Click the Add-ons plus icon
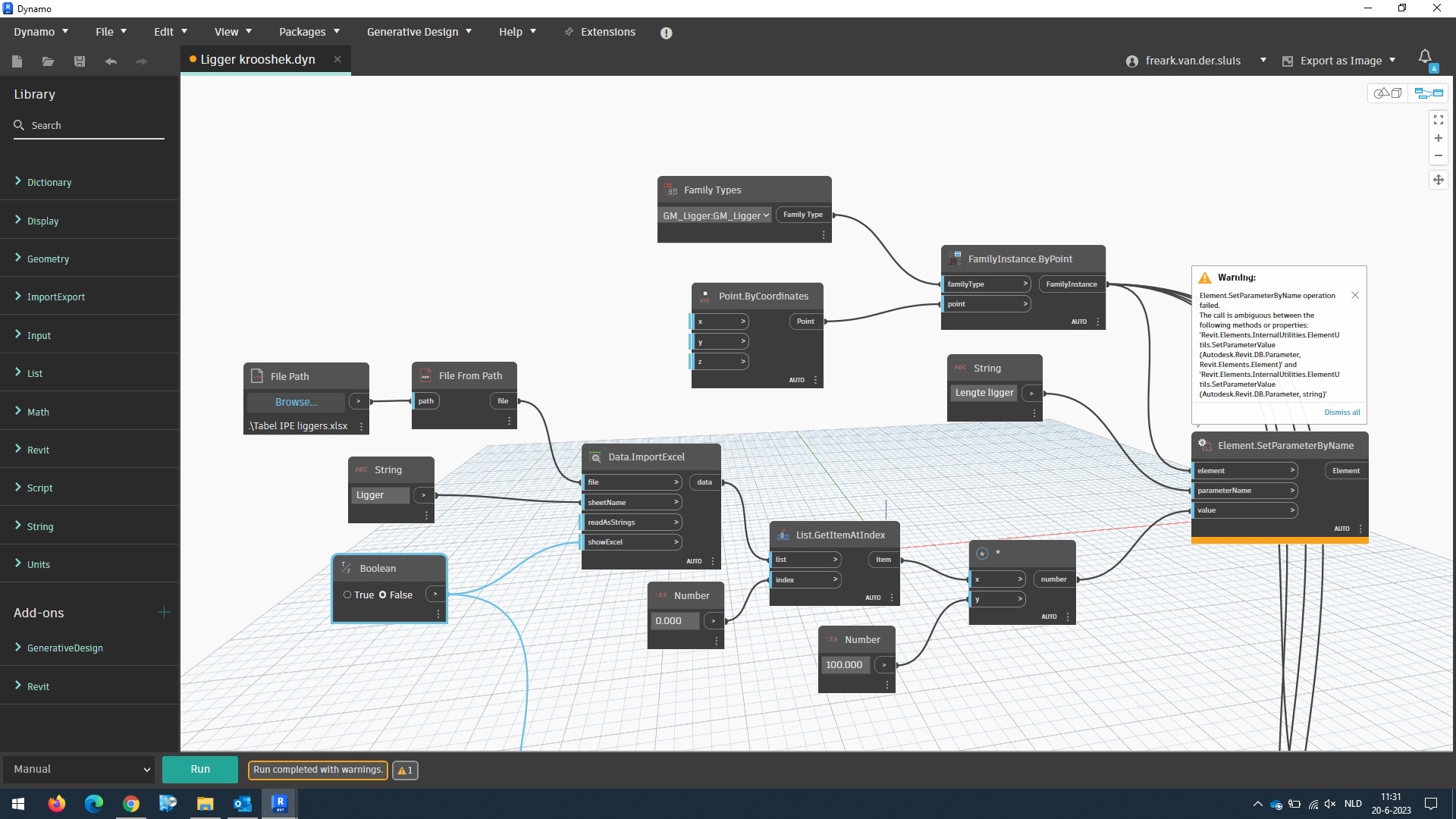This screenshot has width=1456, height=819. [x=164, y=612]
